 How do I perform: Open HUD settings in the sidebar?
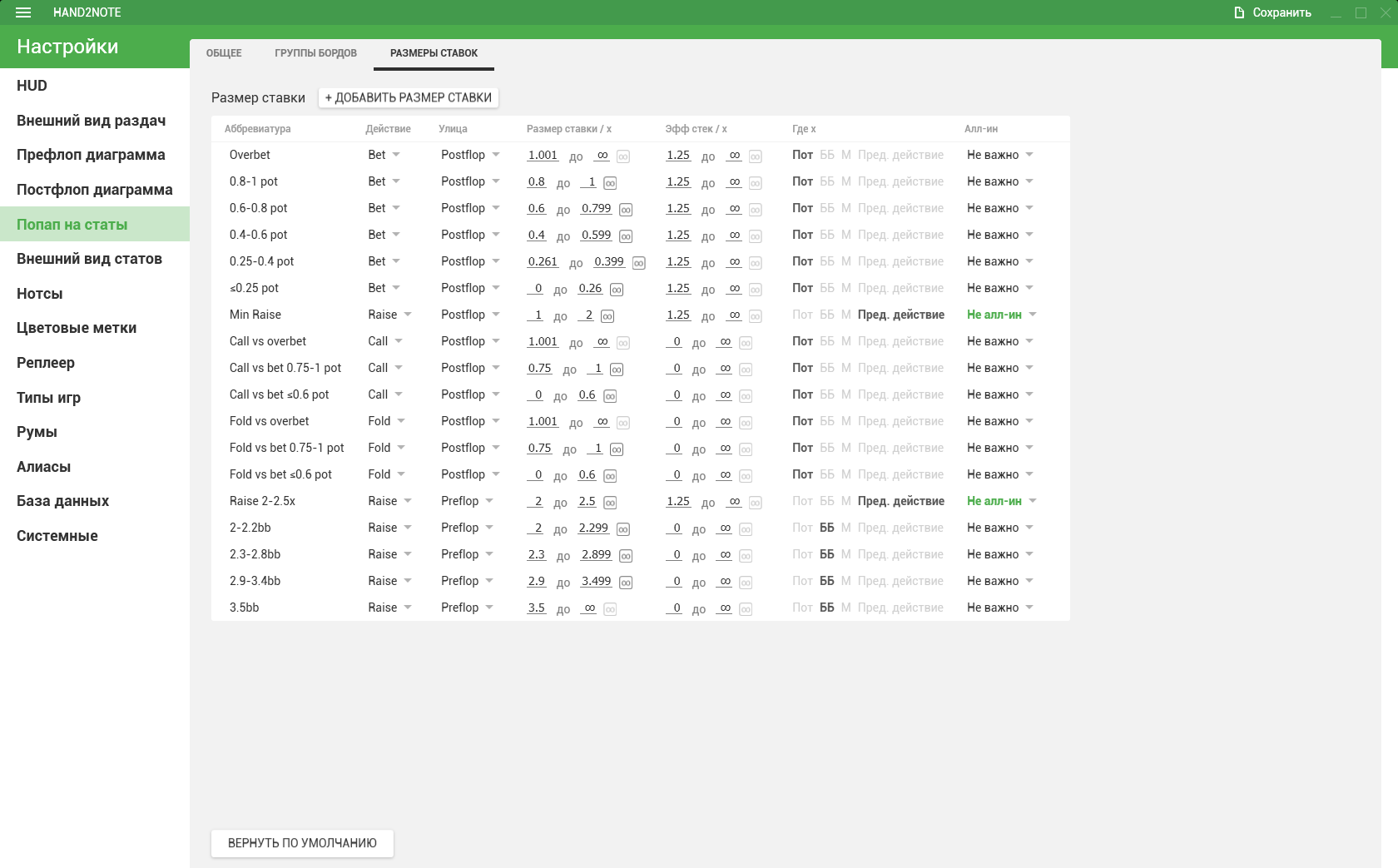click(95, 86)
